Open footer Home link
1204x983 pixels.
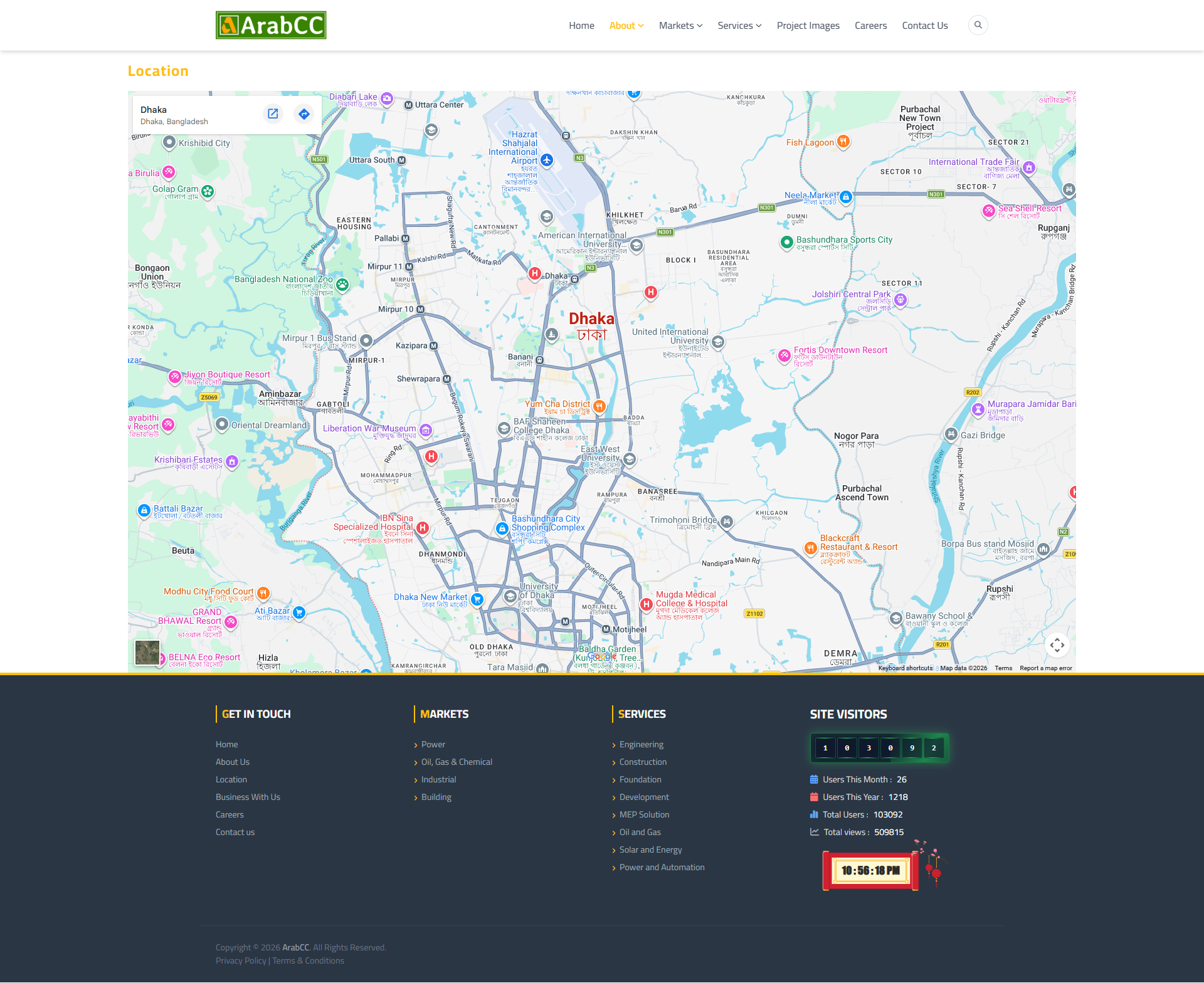[227, 745]
